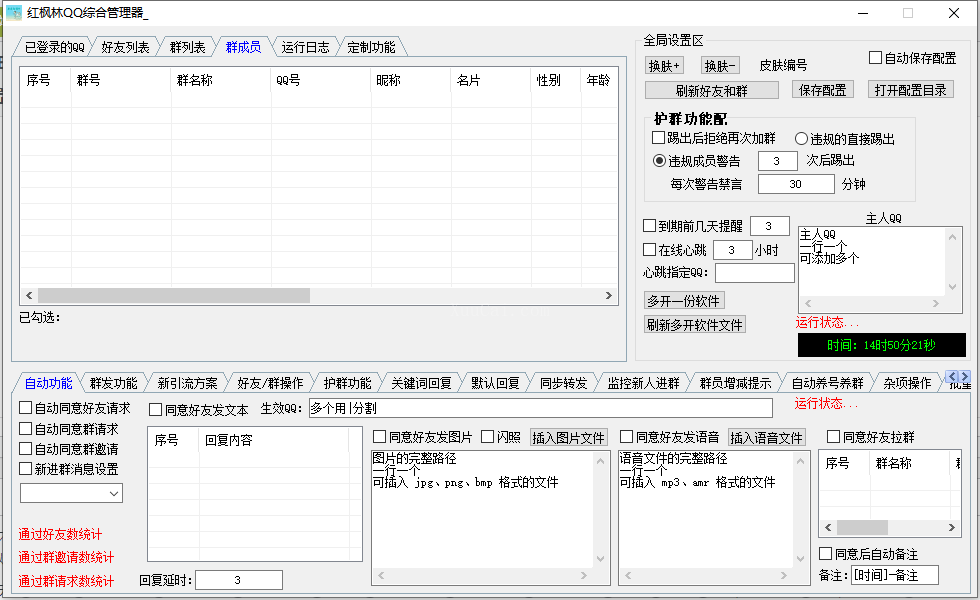Click 插入图片文件 button

[x=568, y=437]
